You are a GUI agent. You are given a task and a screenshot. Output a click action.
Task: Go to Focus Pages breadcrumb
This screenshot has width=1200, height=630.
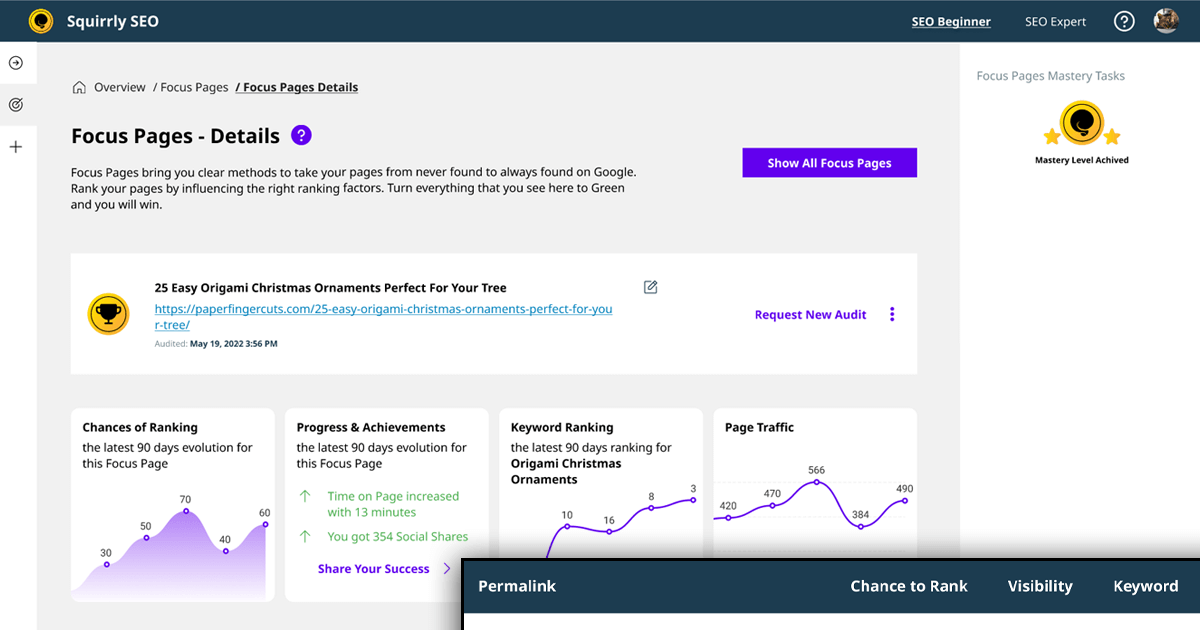tap(194, 87)
